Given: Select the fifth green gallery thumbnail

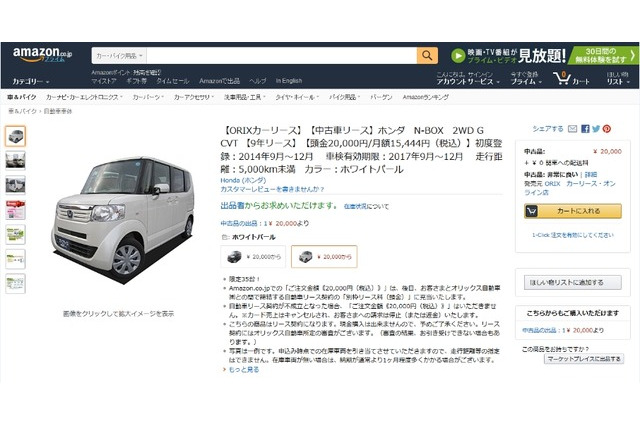Looking at the screenshot, I should 16,234.
